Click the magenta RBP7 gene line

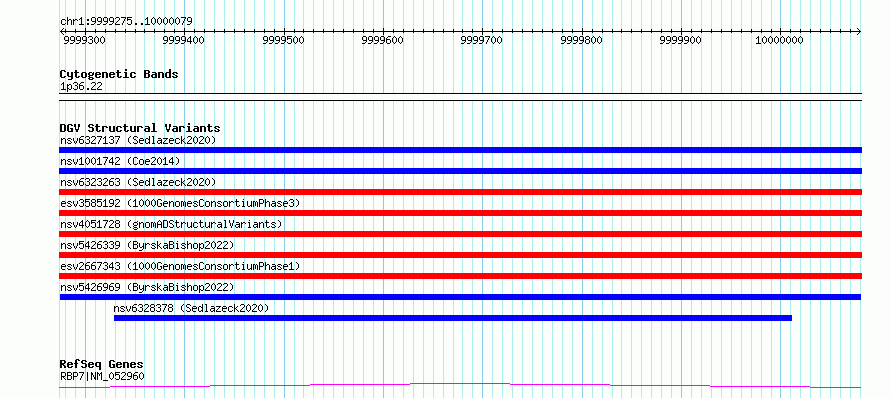tap(460, 386)
